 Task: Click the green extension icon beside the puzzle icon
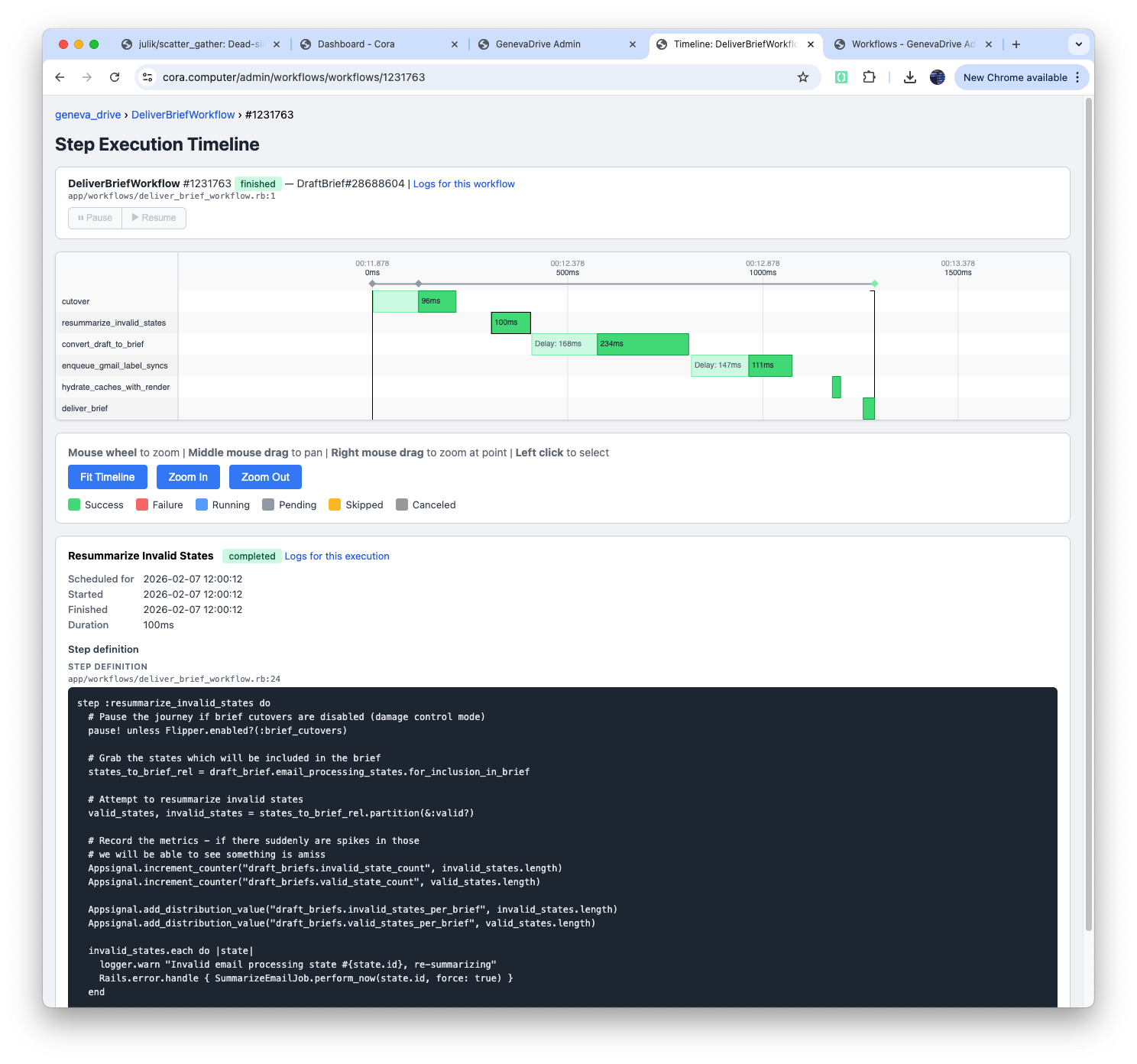coord(841,77)
